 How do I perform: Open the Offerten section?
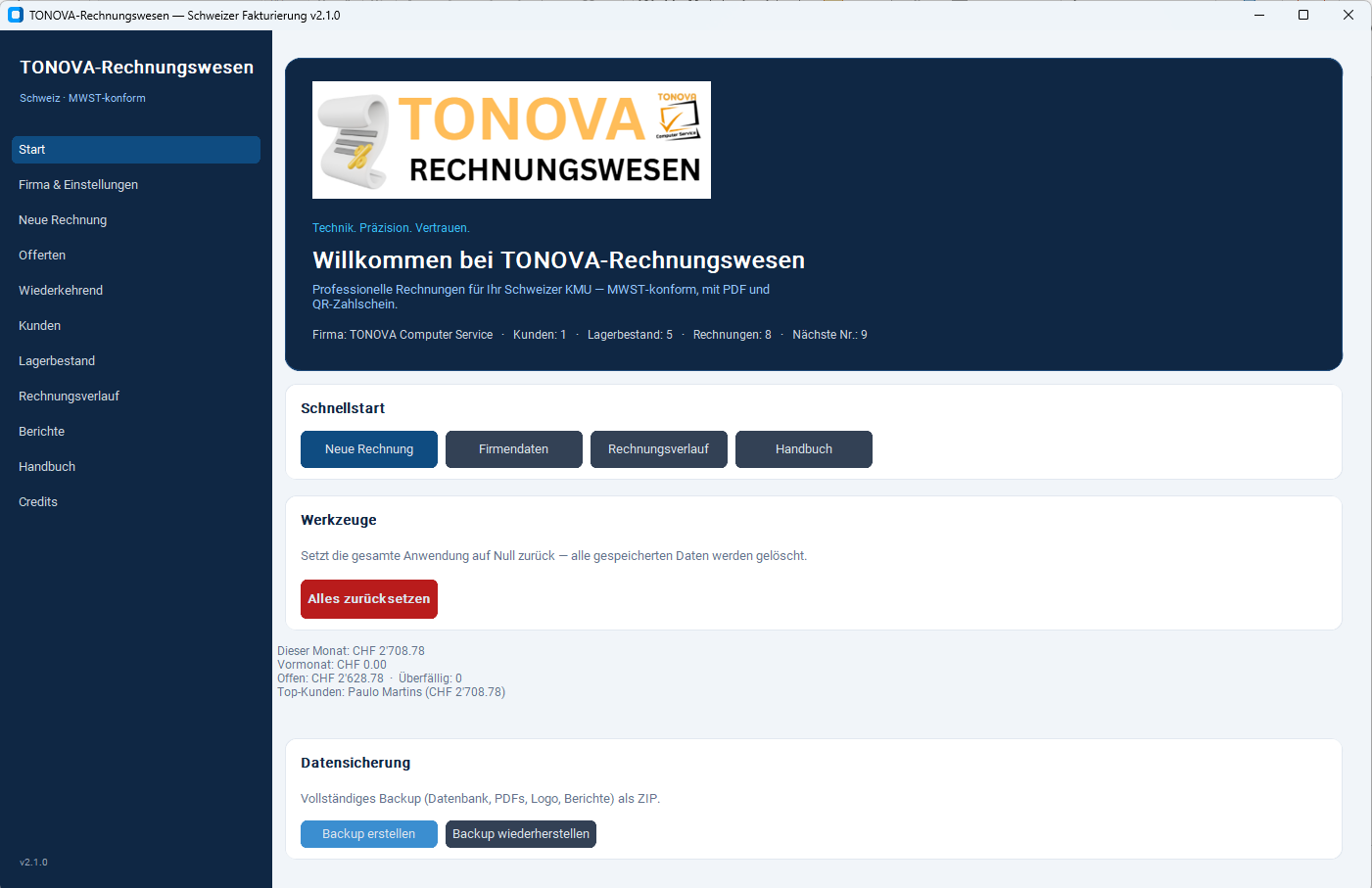tap(136, 256)
